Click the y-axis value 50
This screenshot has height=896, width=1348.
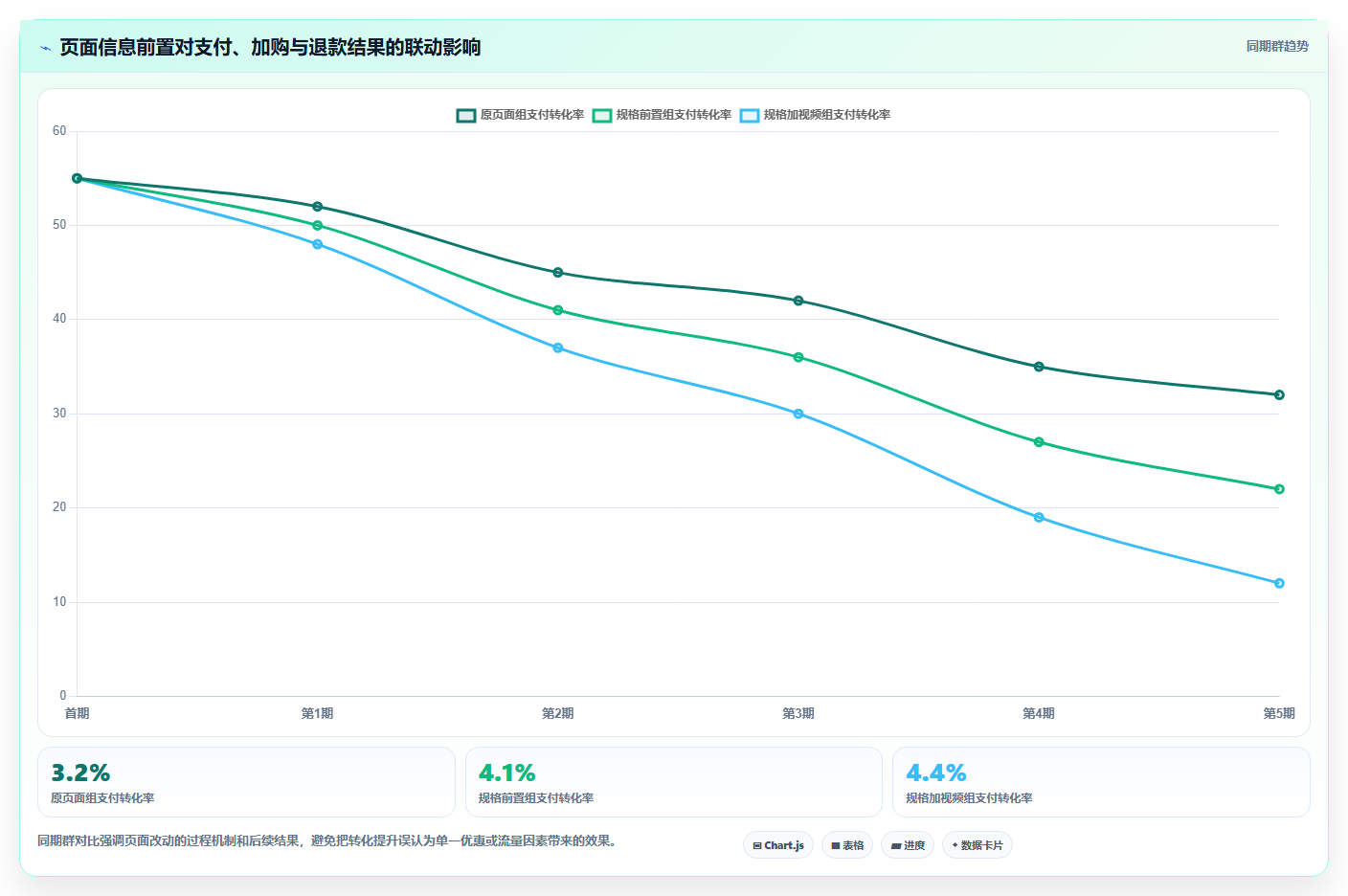click(59, 225)
